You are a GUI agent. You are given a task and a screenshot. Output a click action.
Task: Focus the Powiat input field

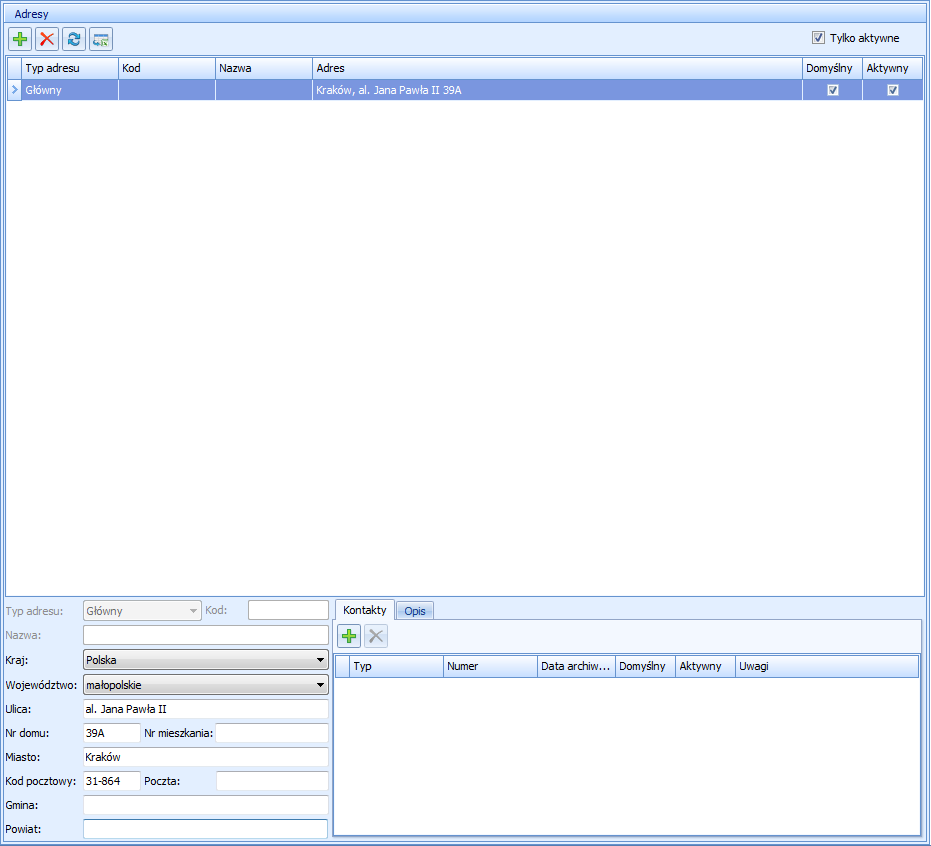[205, 829]
